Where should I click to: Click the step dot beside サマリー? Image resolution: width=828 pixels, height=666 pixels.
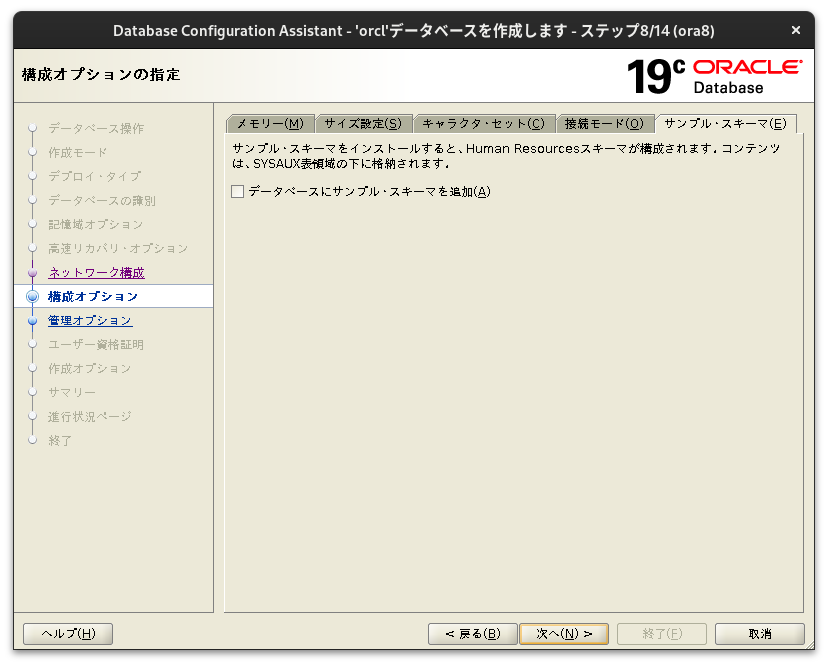(33, 392)
